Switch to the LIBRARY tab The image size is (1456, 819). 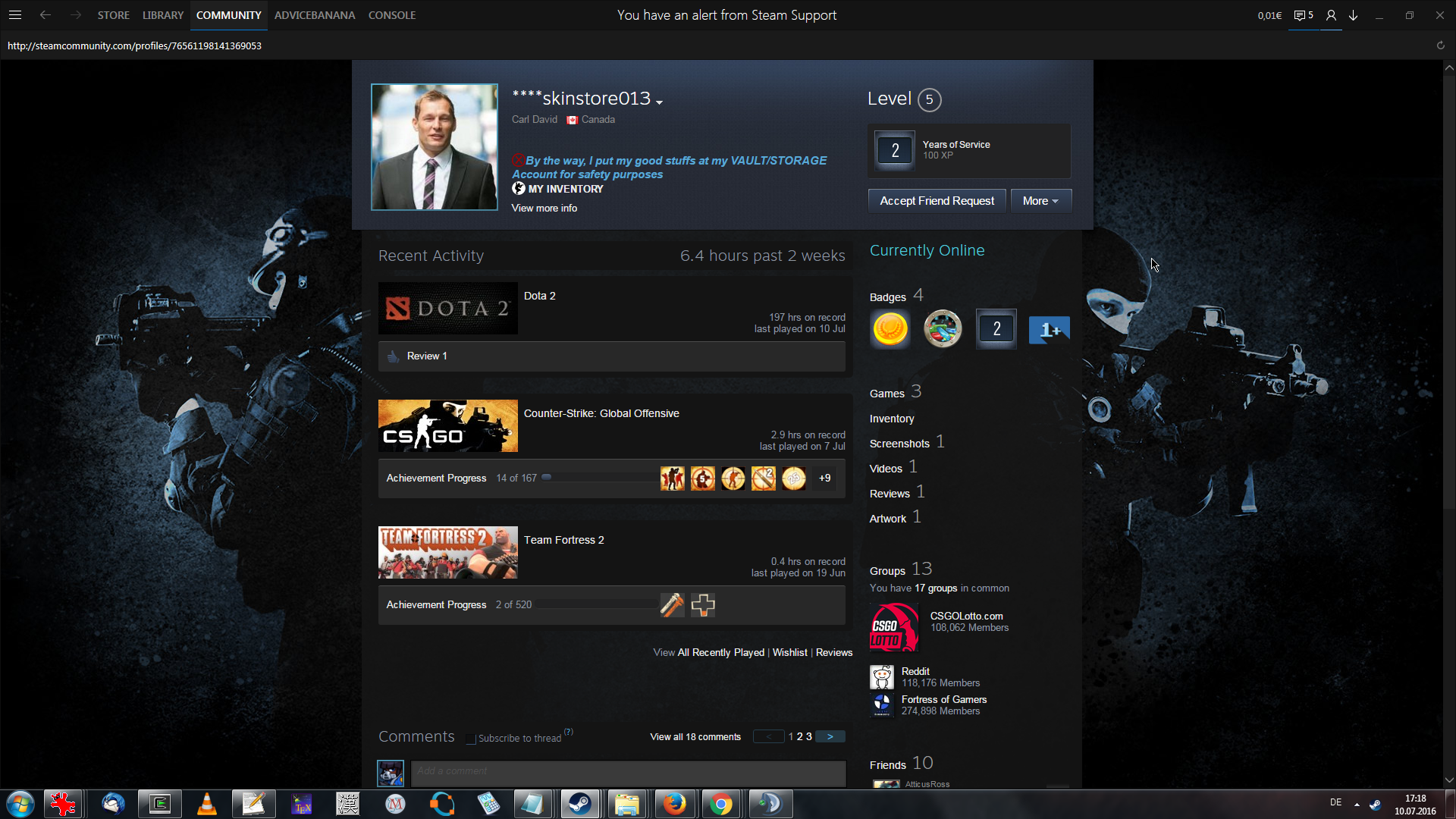tap(162, 15)
